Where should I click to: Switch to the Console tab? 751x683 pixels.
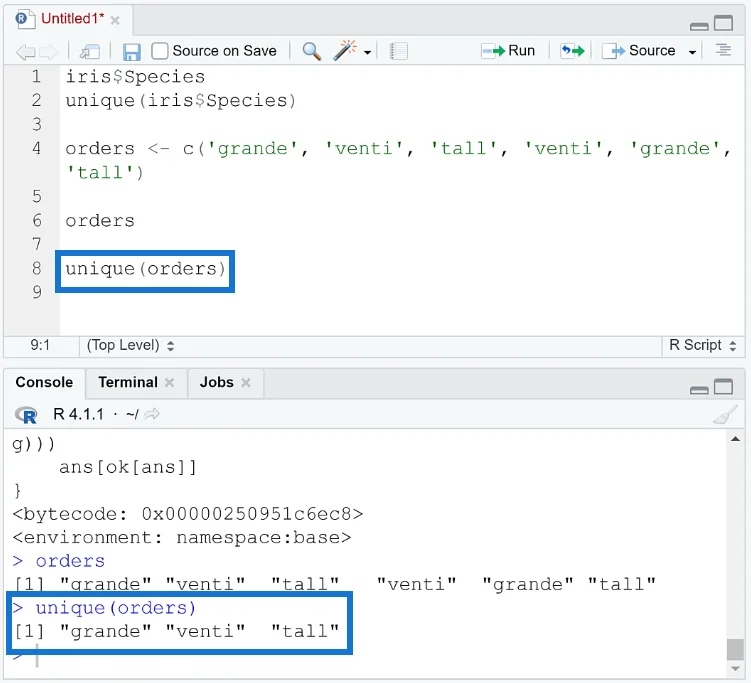coord(44,382)
